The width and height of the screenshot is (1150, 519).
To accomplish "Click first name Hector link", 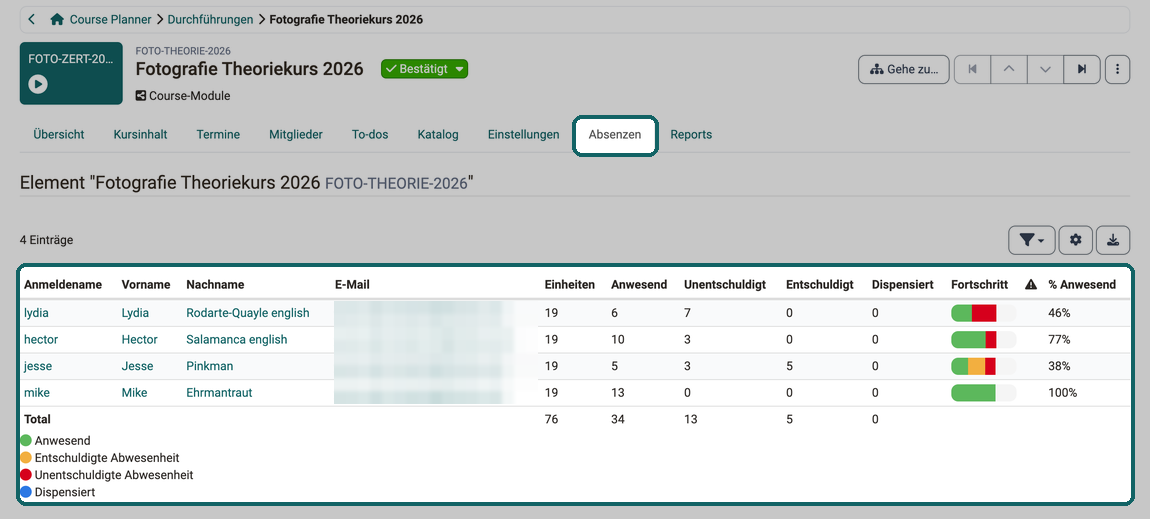I will 139,339.
